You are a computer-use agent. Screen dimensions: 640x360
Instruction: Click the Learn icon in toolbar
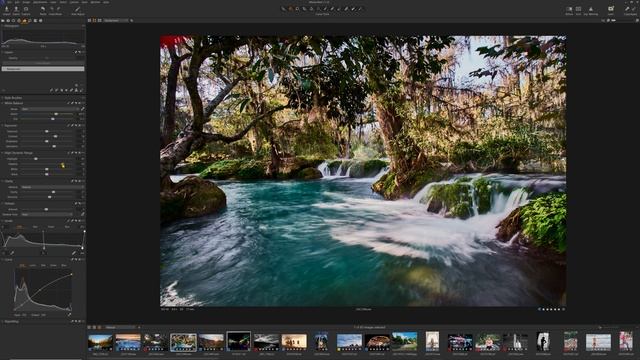[x=611, y=9]
